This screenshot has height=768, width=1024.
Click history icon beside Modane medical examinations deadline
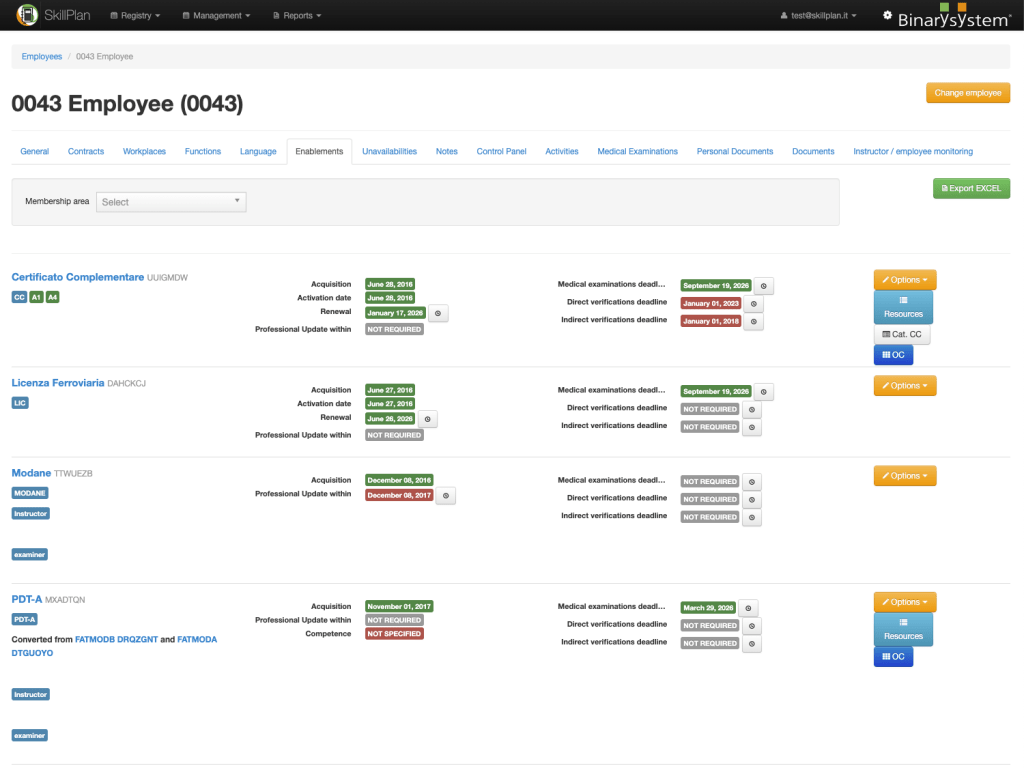[x=752, y=482]
